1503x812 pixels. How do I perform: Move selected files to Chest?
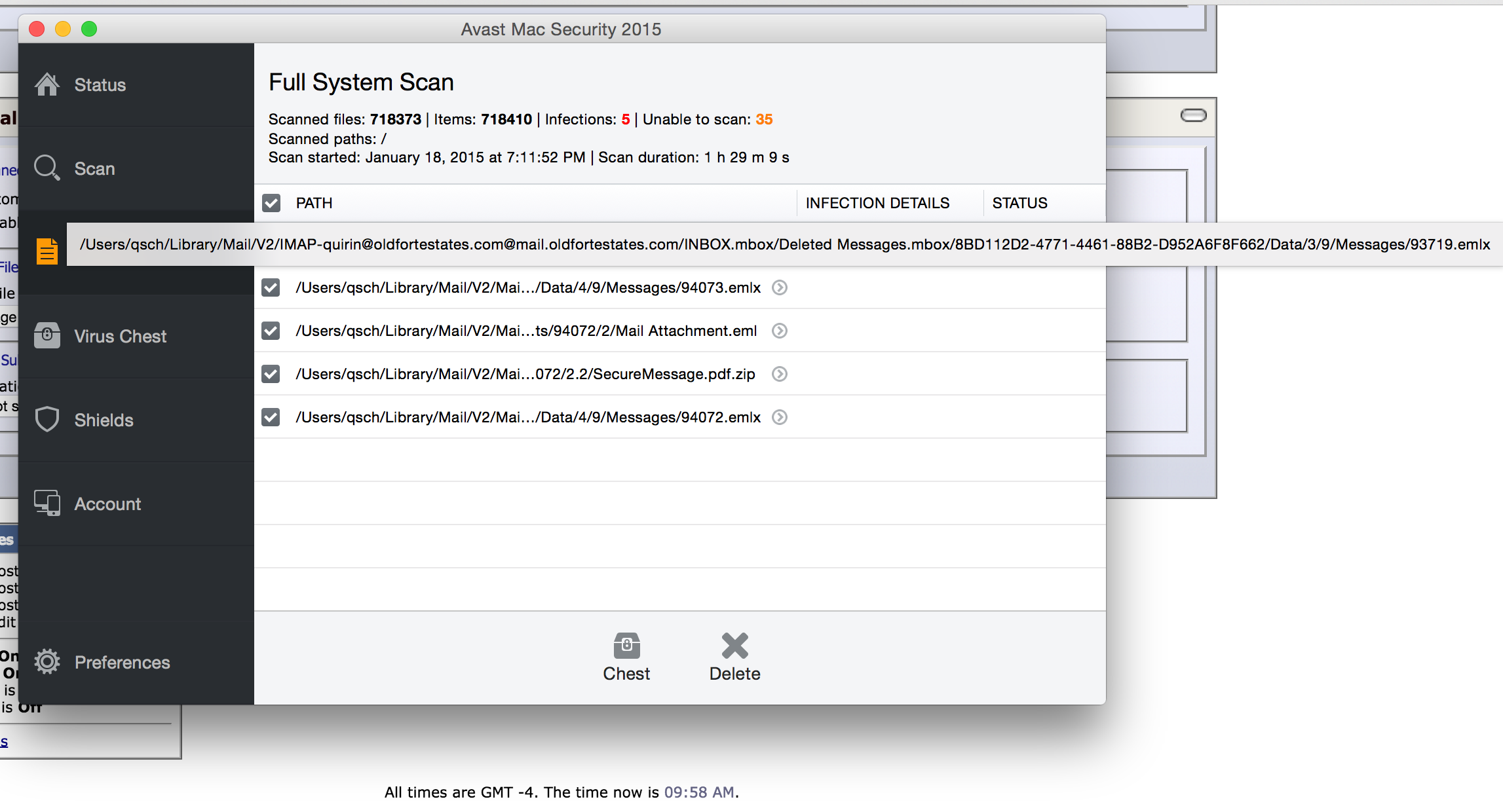tap(626, 657)
